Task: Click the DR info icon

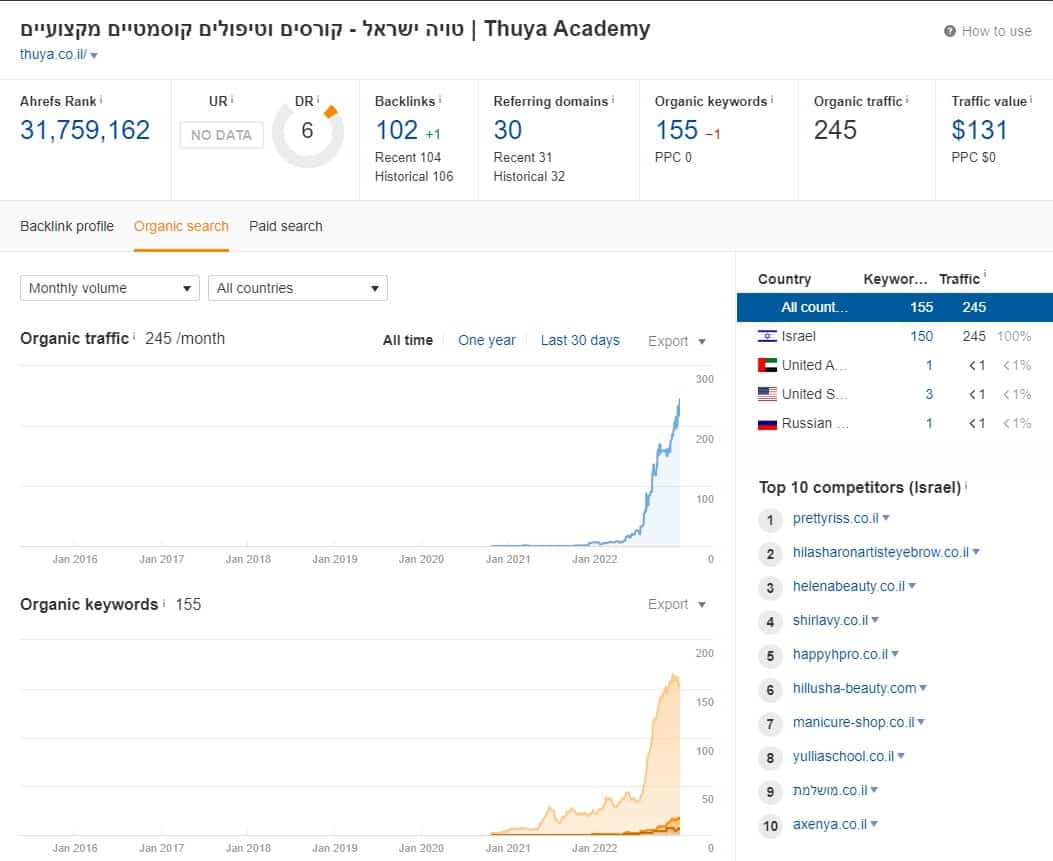Action: tap(318, 99)
